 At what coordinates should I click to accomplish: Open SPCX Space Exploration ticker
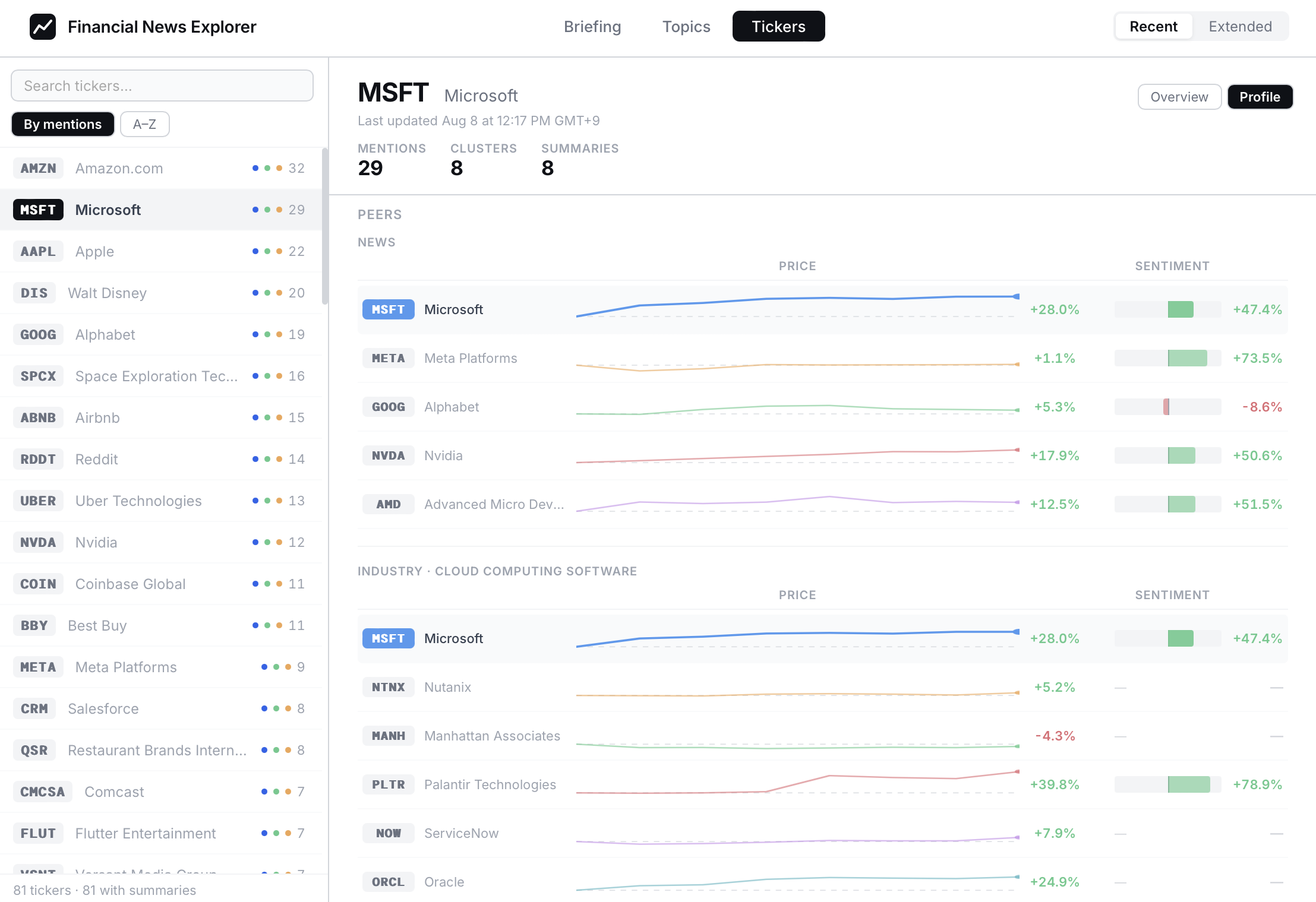161,376
